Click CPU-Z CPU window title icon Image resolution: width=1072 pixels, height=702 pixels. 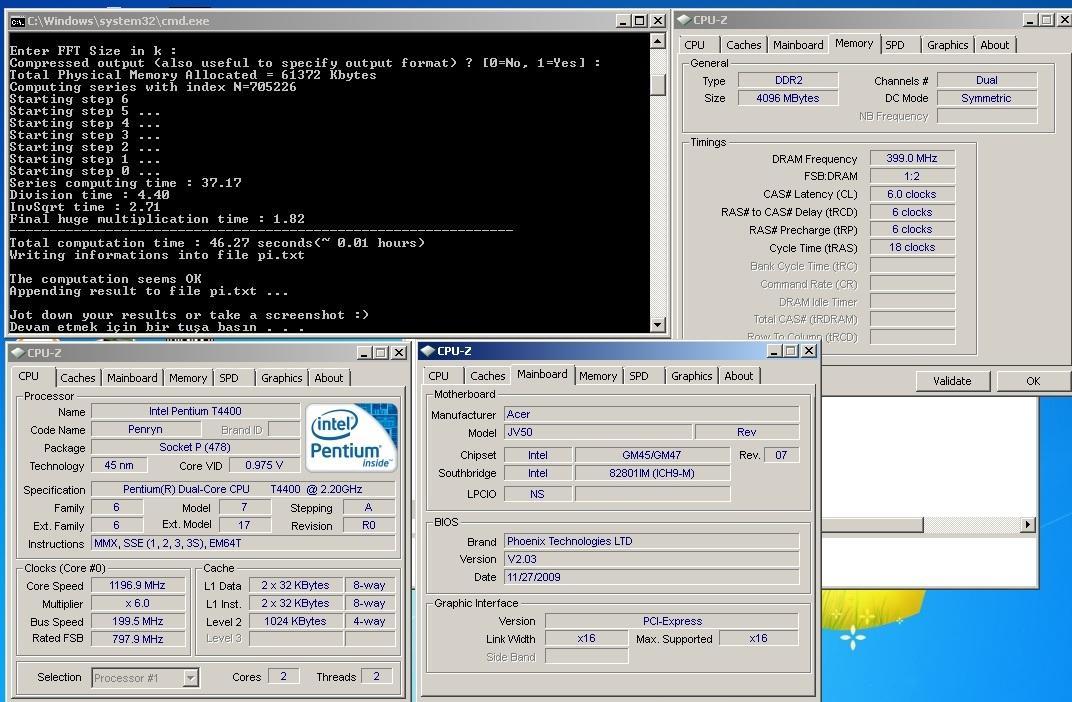click(x=18, y=353)
